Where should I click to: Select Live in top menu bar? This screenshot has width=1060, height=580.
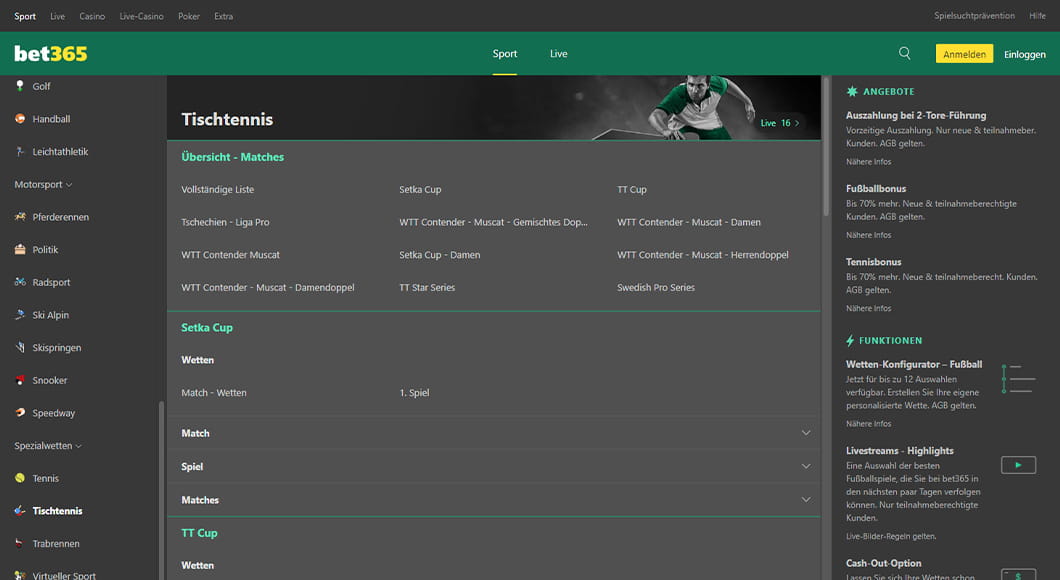click(57, 16)
